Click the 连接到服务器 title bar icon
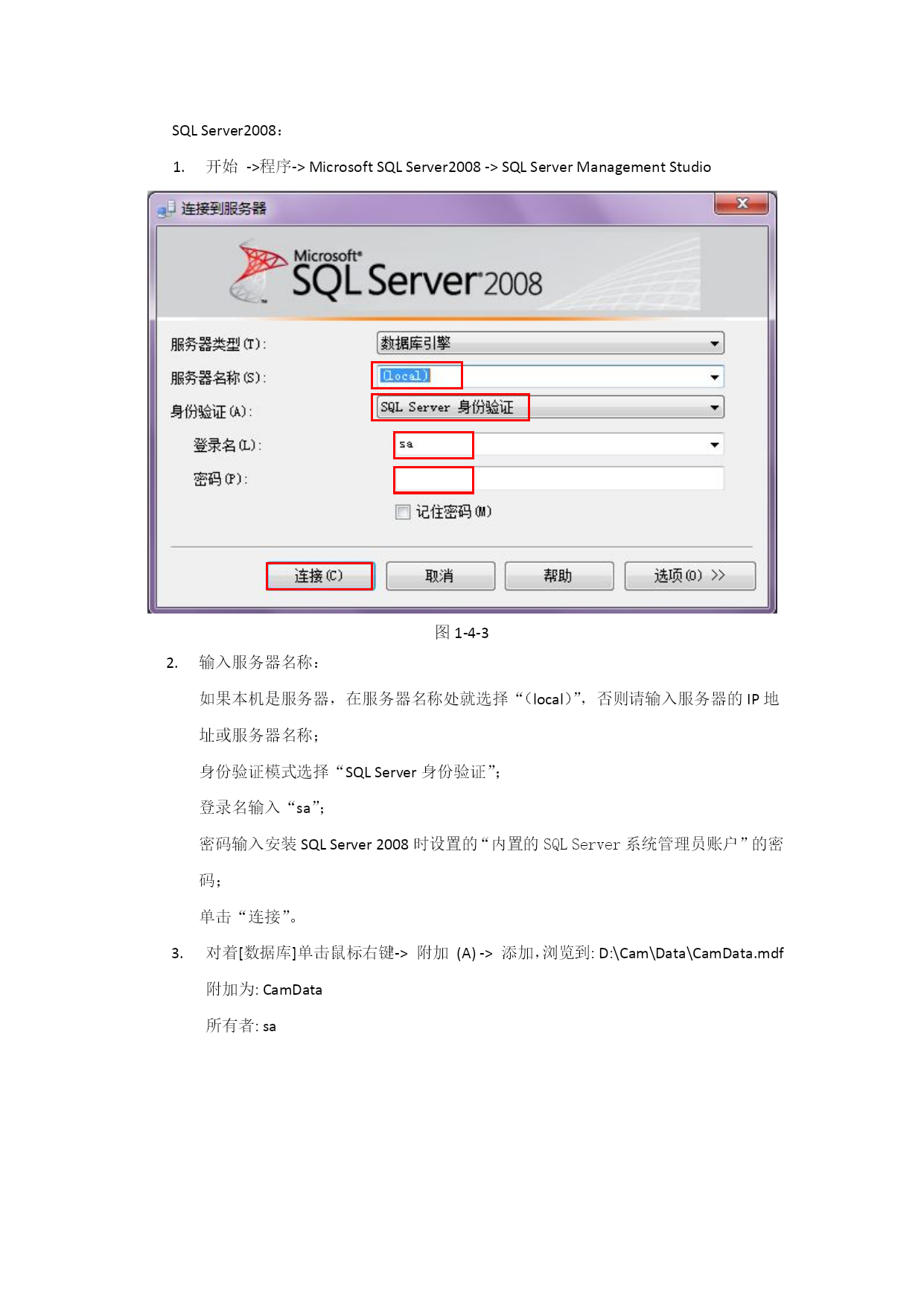The width and height of the screenshot is (924, 1306). 165,208
